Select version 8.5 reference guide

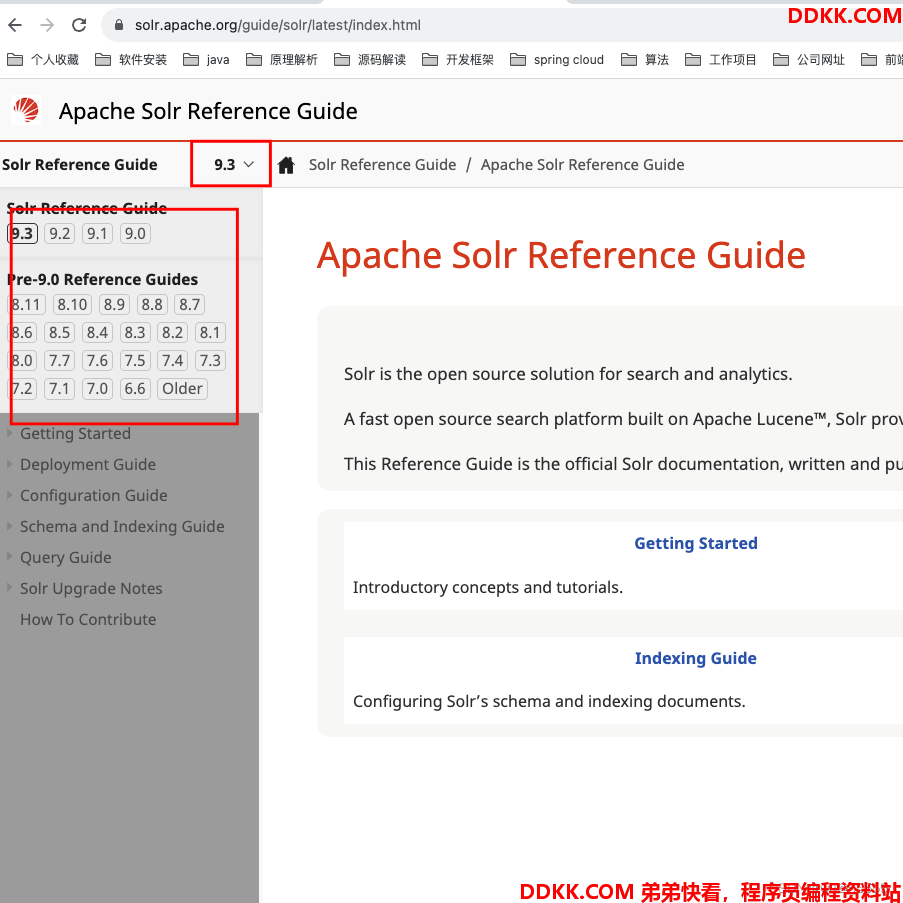[59, 333]
